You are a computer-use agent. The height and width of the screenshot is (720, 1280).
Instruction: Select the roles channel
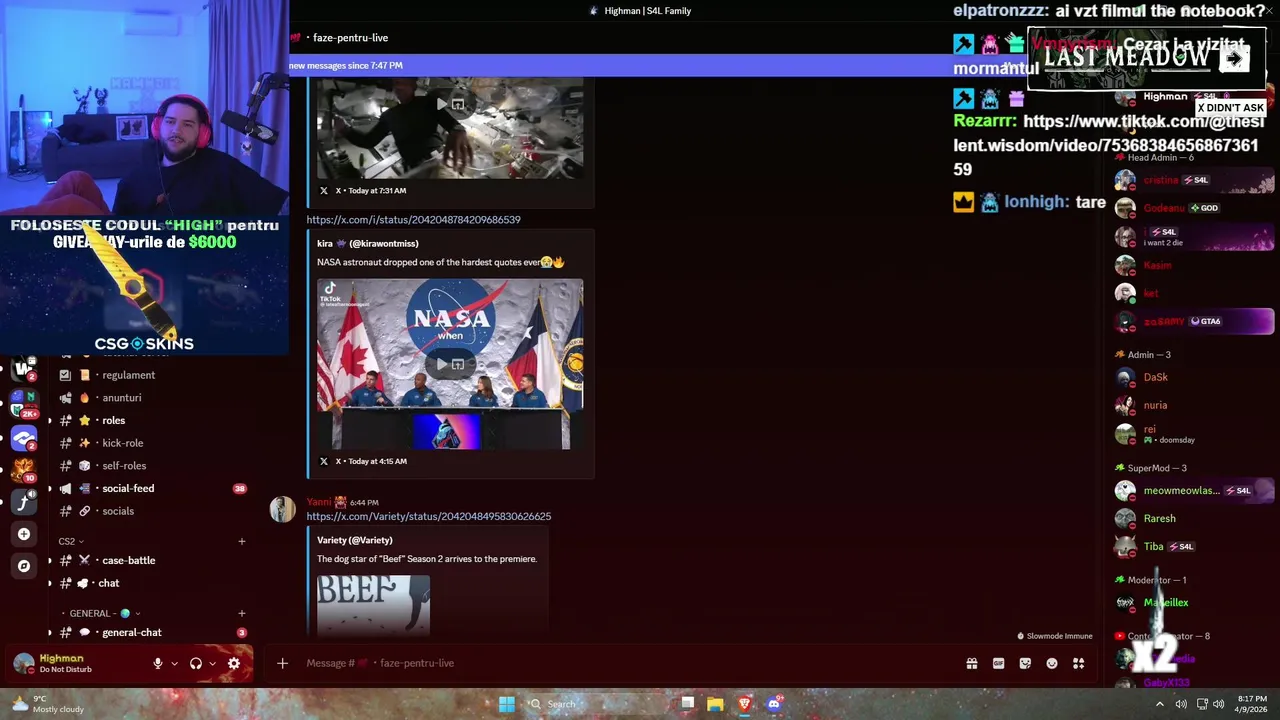coord(113,421)
